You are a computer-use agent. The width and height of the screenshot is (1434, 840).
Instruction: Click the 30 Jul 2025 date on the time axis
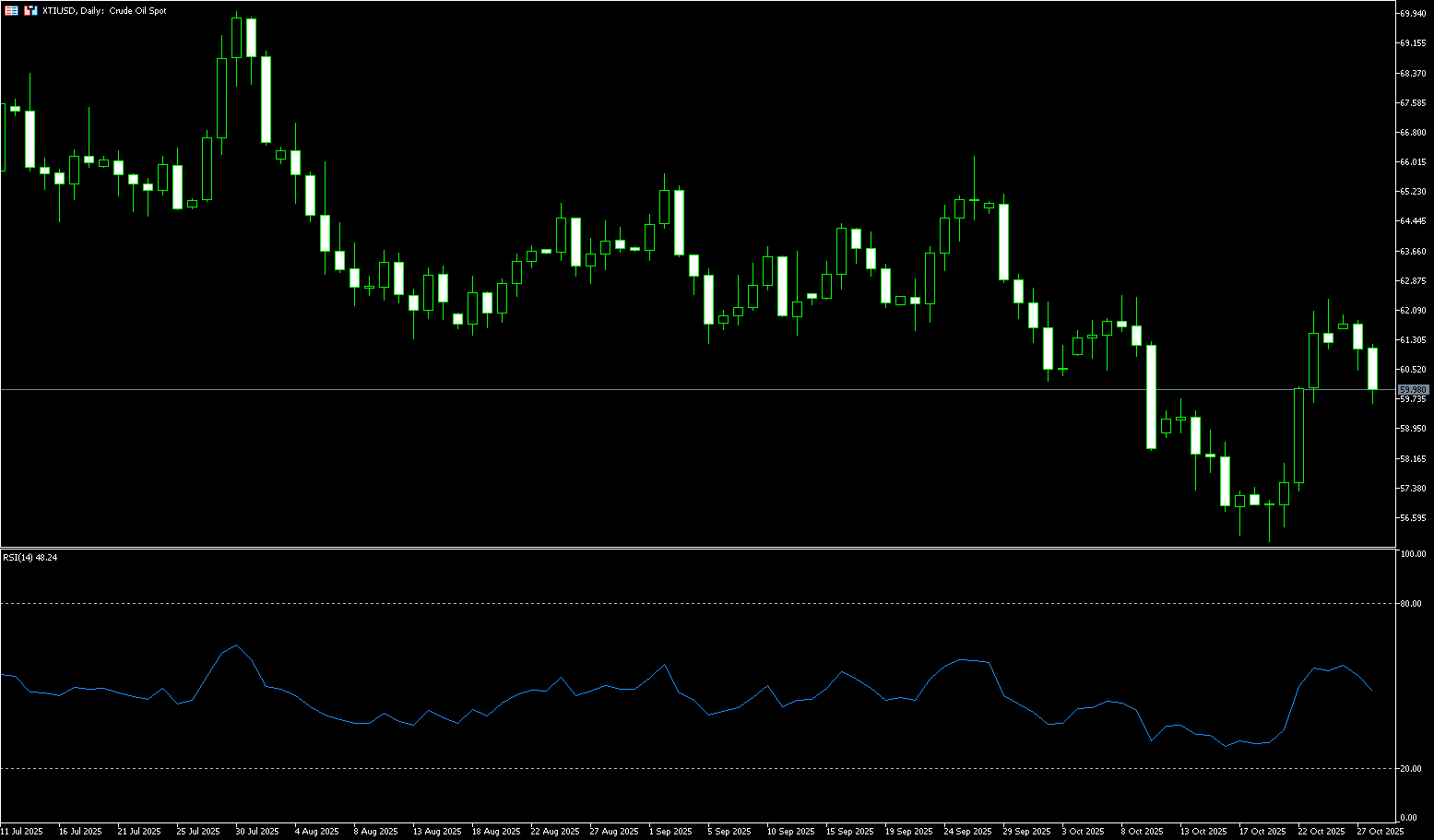257,832
